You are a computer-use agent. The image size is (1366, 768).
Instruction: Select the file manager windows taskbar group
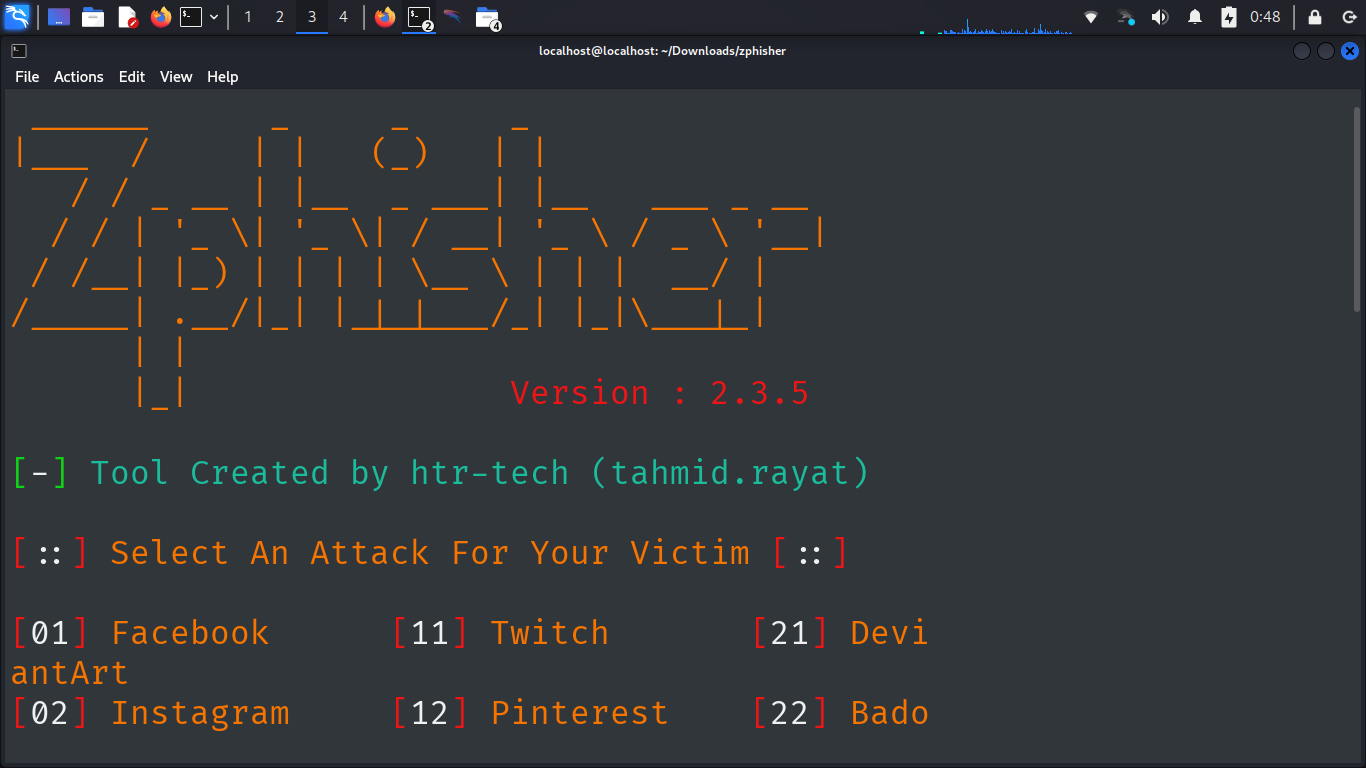coord(487,17)
